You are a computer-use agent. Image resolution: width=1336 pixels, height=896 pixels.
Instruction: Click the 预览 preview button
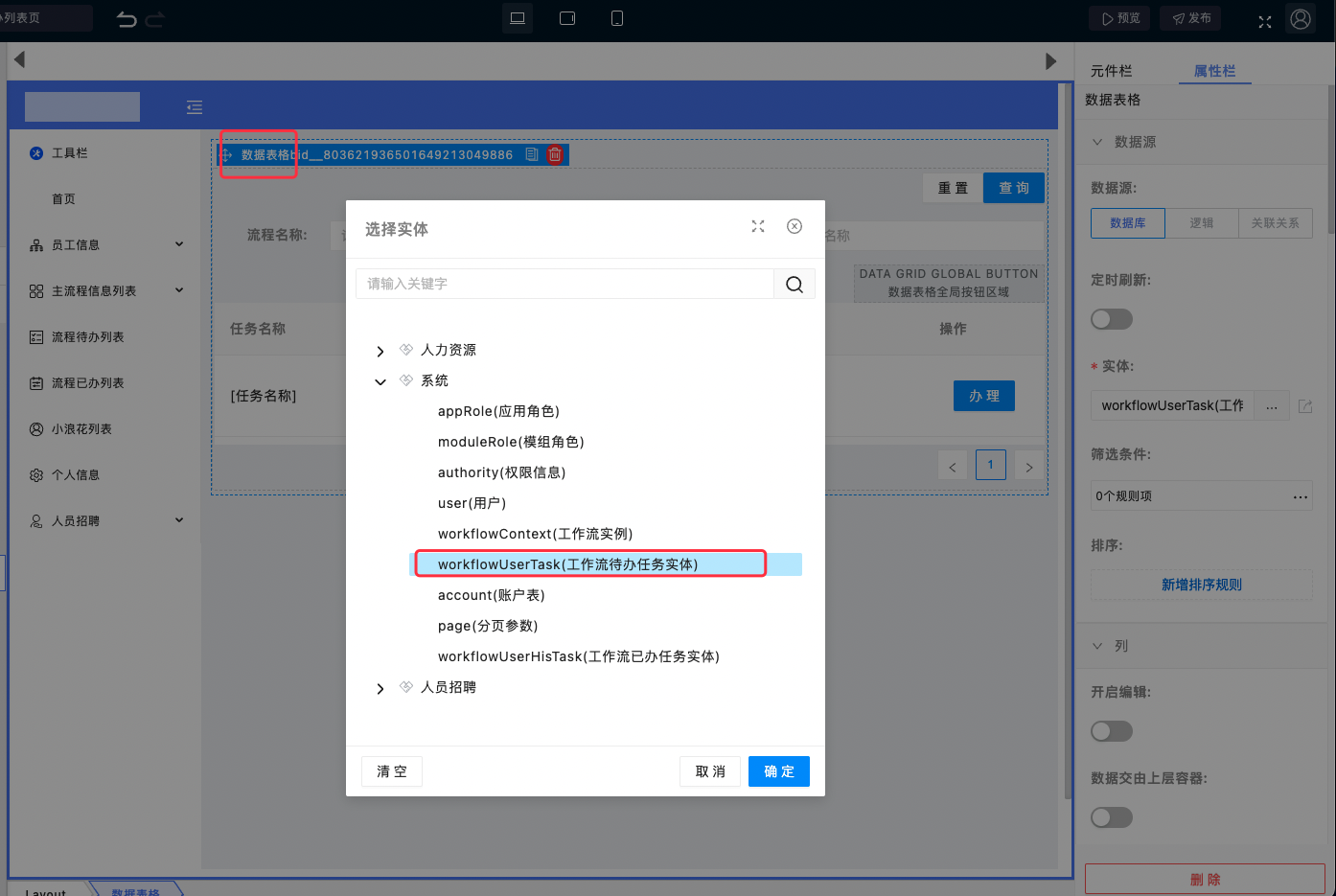(x=1119, y=18)
